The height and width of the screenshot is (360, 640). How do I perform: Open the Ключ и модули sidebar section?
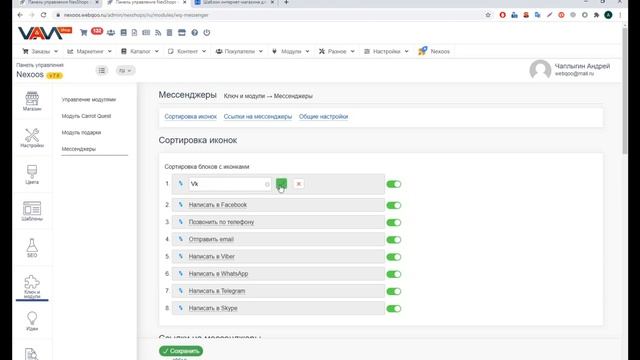pos(32,287)
